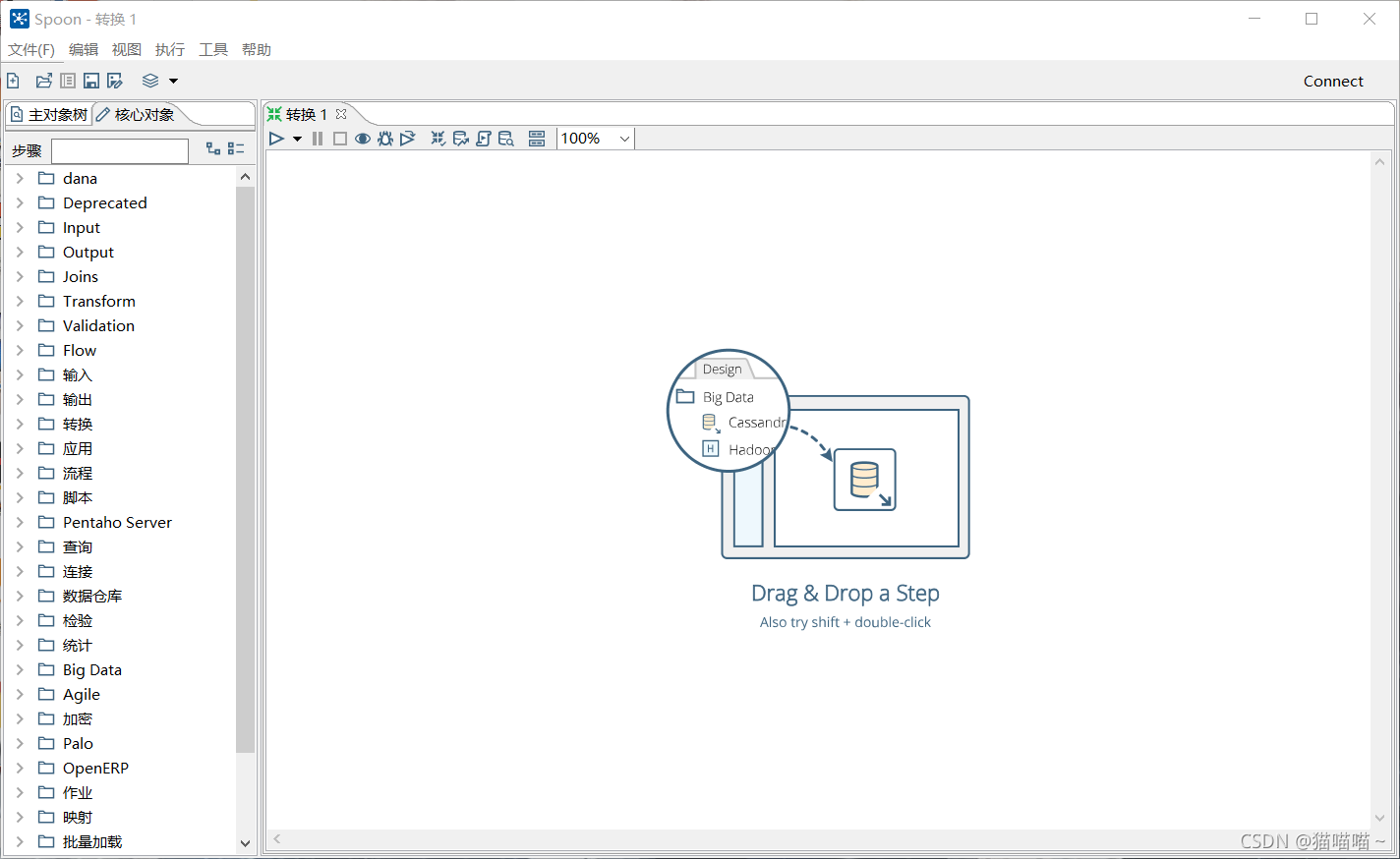
Task: Click the verify transformation icon
Action: point(438,139)
